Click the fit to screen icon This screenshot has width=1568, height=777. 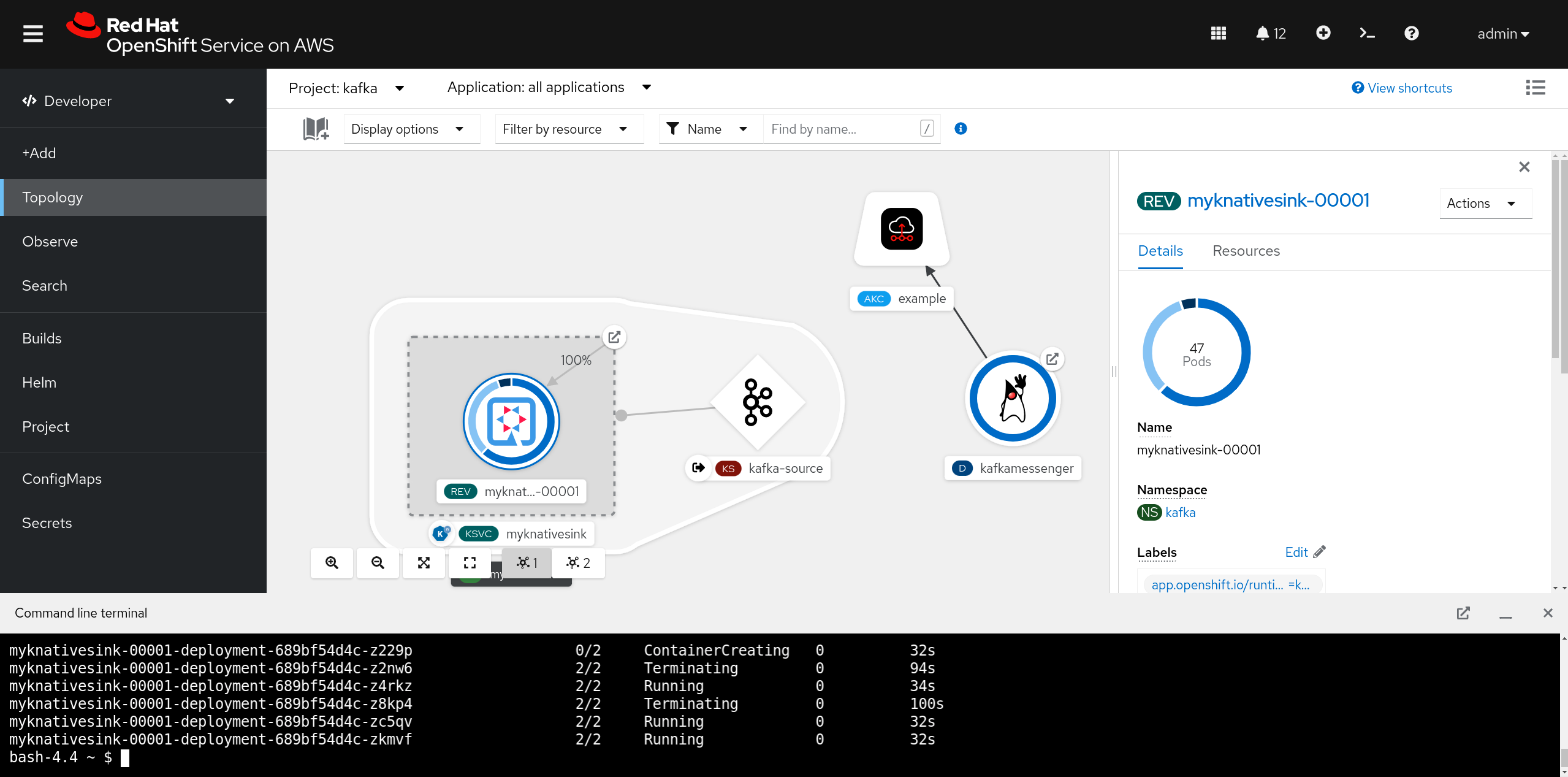(x=424, y=563)
